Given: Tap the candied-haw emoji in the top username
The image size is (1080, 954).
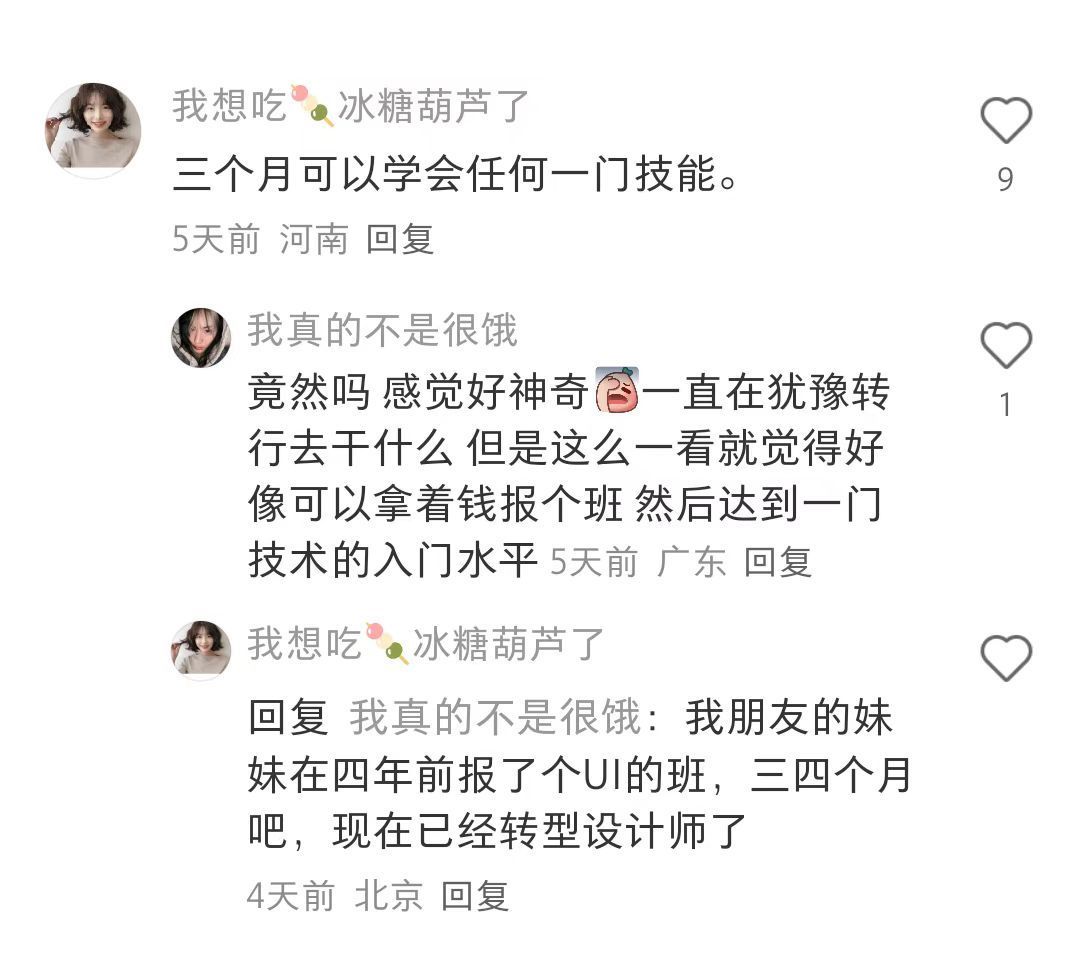Looking at the screenshot, I should coord(312,105).
